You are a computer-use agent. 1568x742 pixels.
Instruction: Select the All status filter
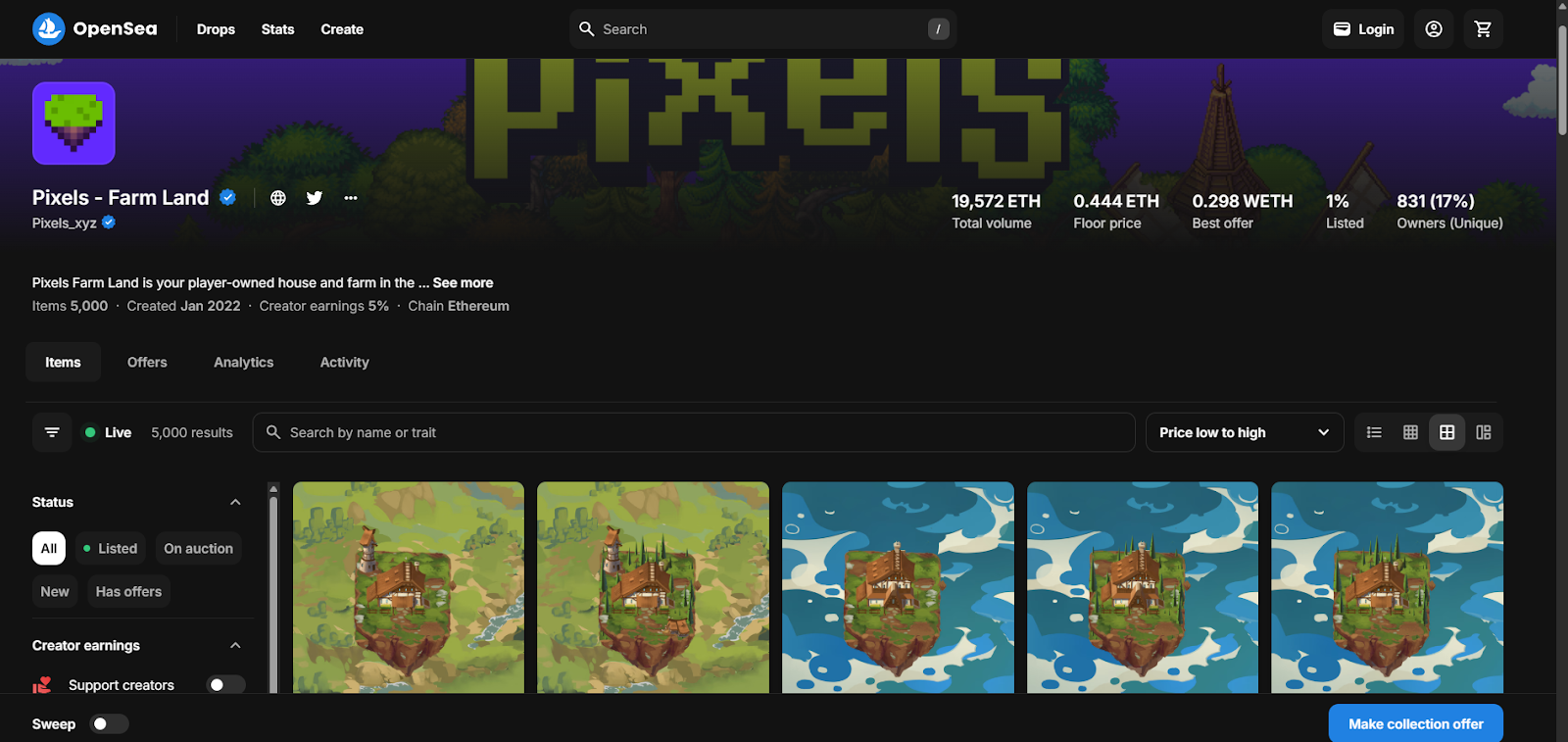49,549
